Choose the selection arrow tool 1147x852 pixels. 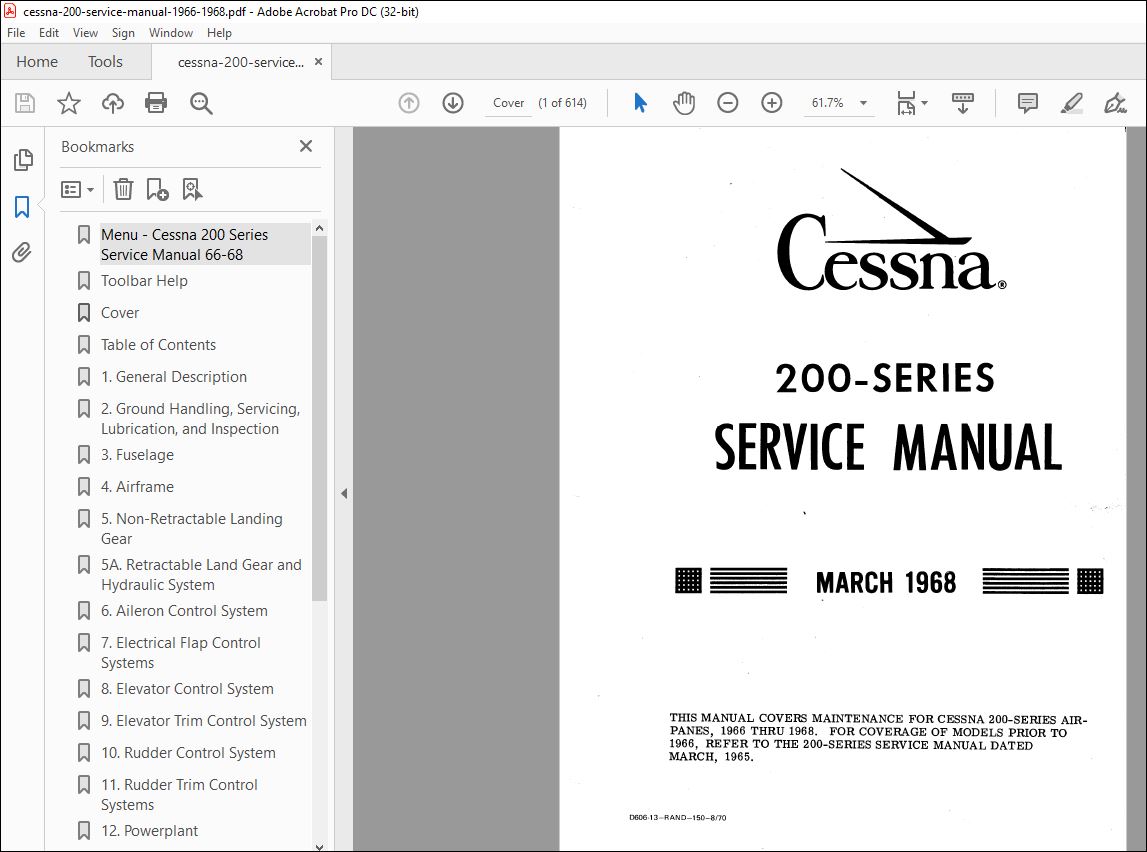[640, 103]
